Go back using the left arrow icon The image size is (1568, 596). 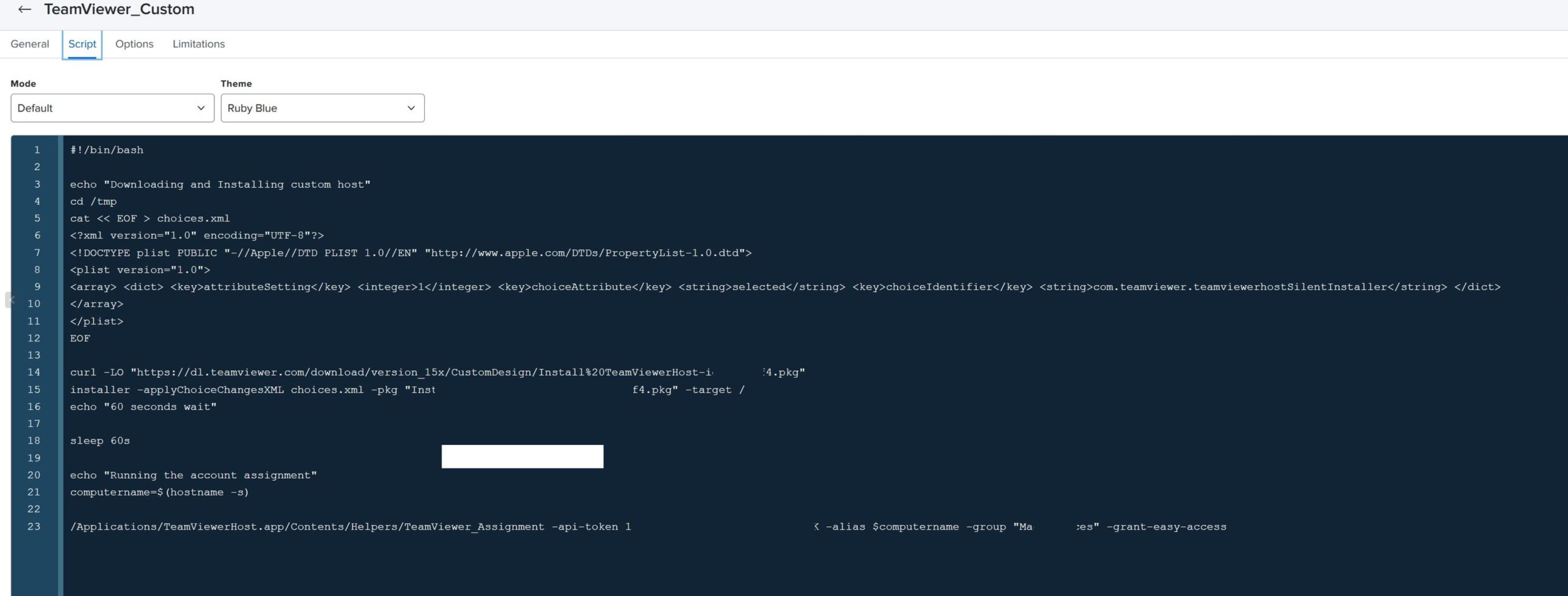[24, 9]
